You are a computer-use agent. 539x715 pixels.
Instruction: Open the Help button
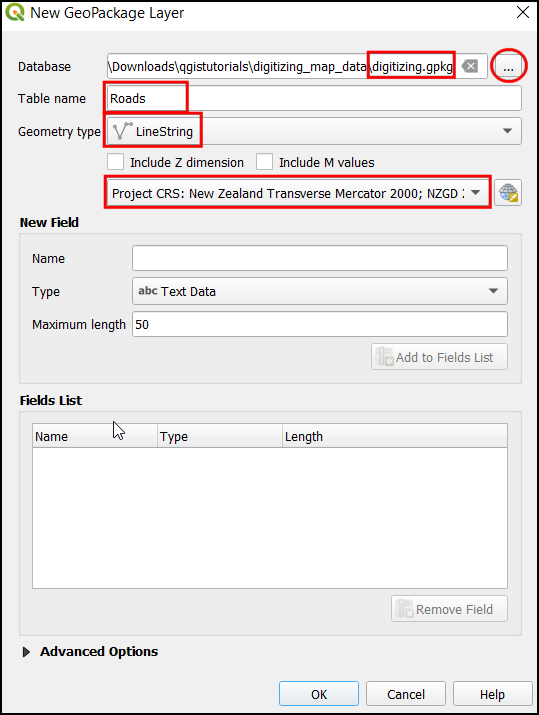click(492, 694)
